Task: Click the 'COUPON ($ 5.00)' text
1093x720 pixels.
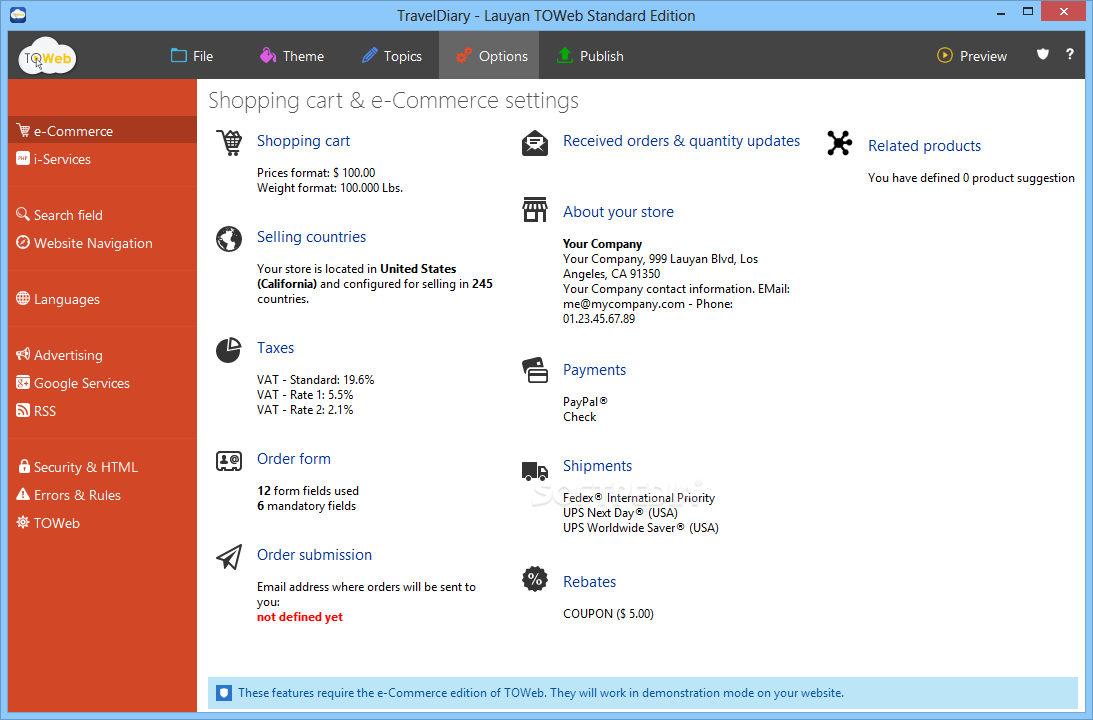Action: point(609,614)
